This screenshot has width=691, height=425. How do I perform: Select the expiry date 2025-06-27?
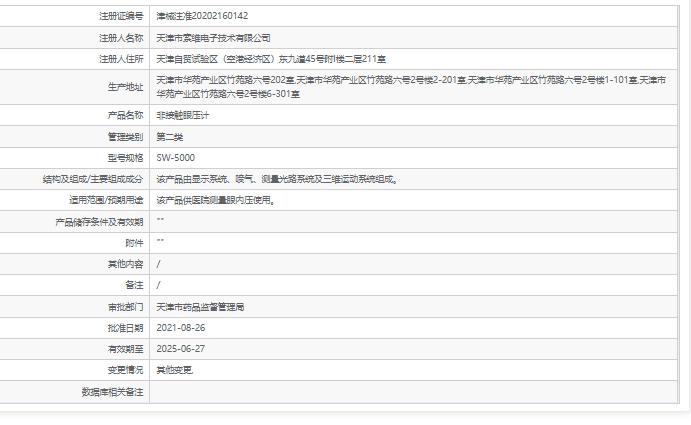click(x=181, y=348)
